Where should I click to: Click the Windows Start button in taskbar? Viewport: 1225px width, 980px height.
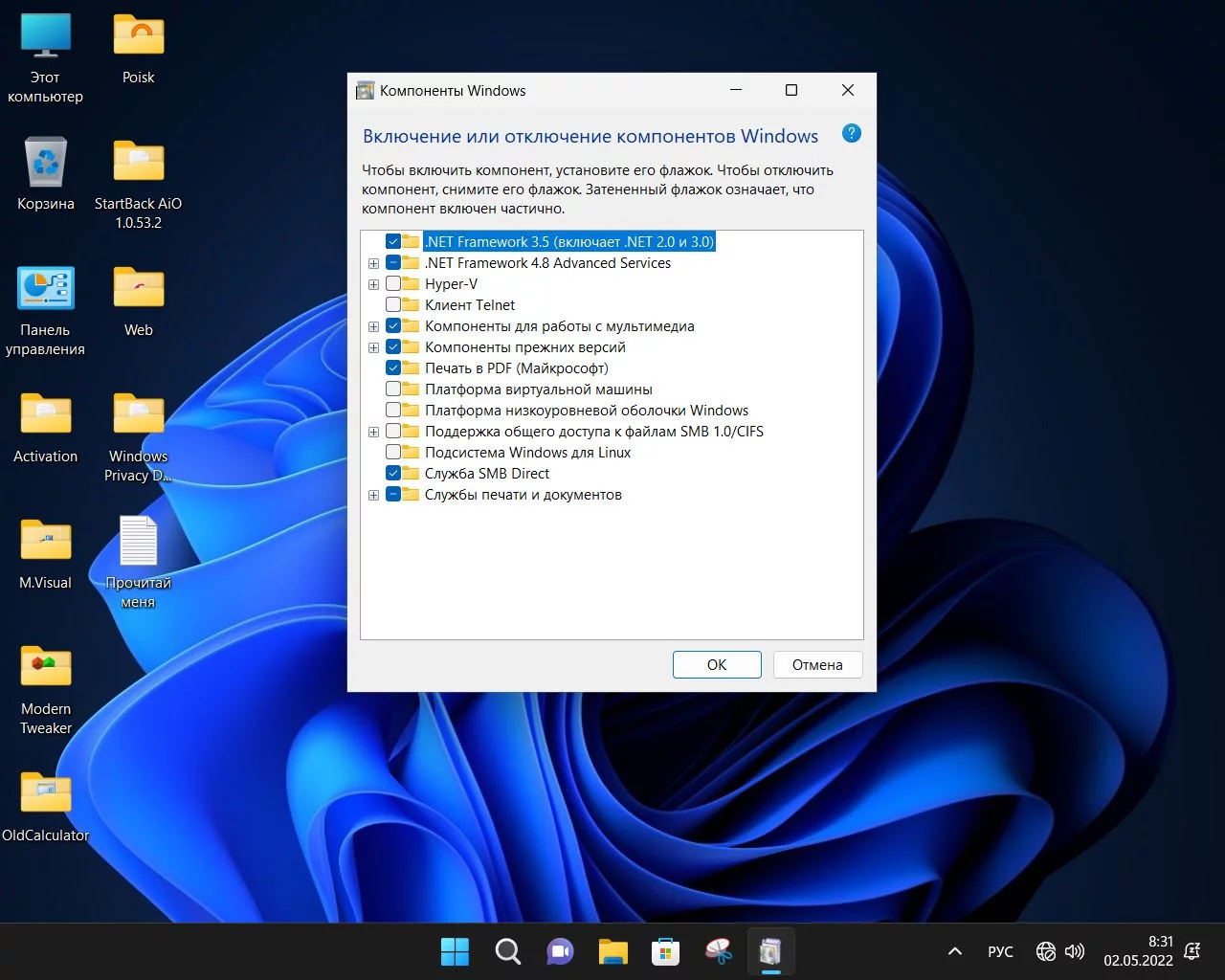click(x=455, y=951)
